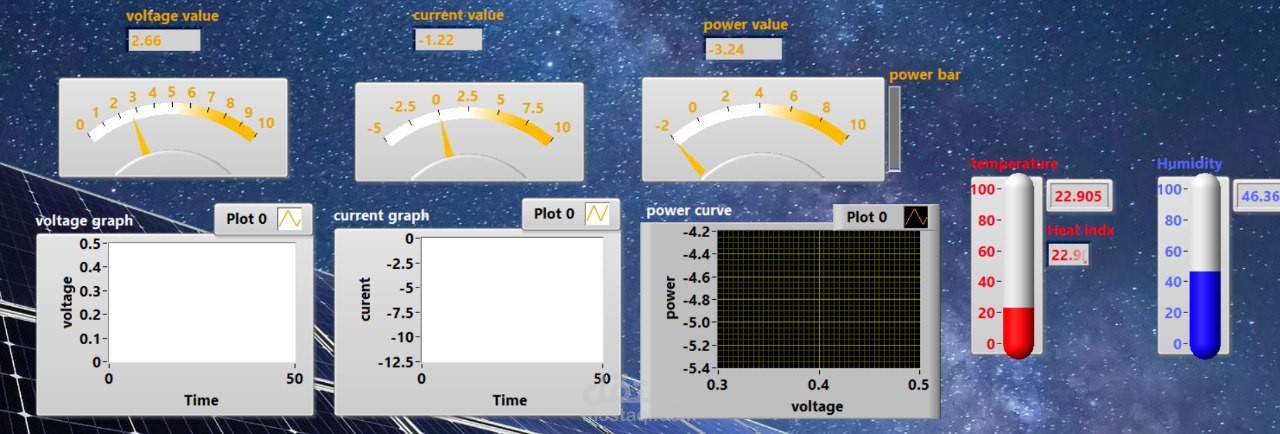Click the current graph 'Time' axis label
This screenshot has width=1280, height=434.
point(509,400)
